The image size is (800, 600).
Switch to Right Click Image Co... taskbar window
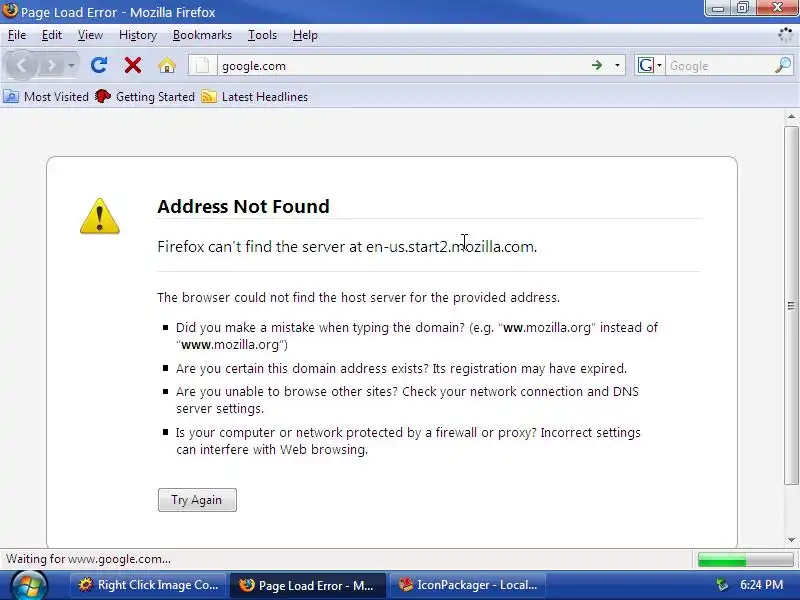[x=148, y=585]
